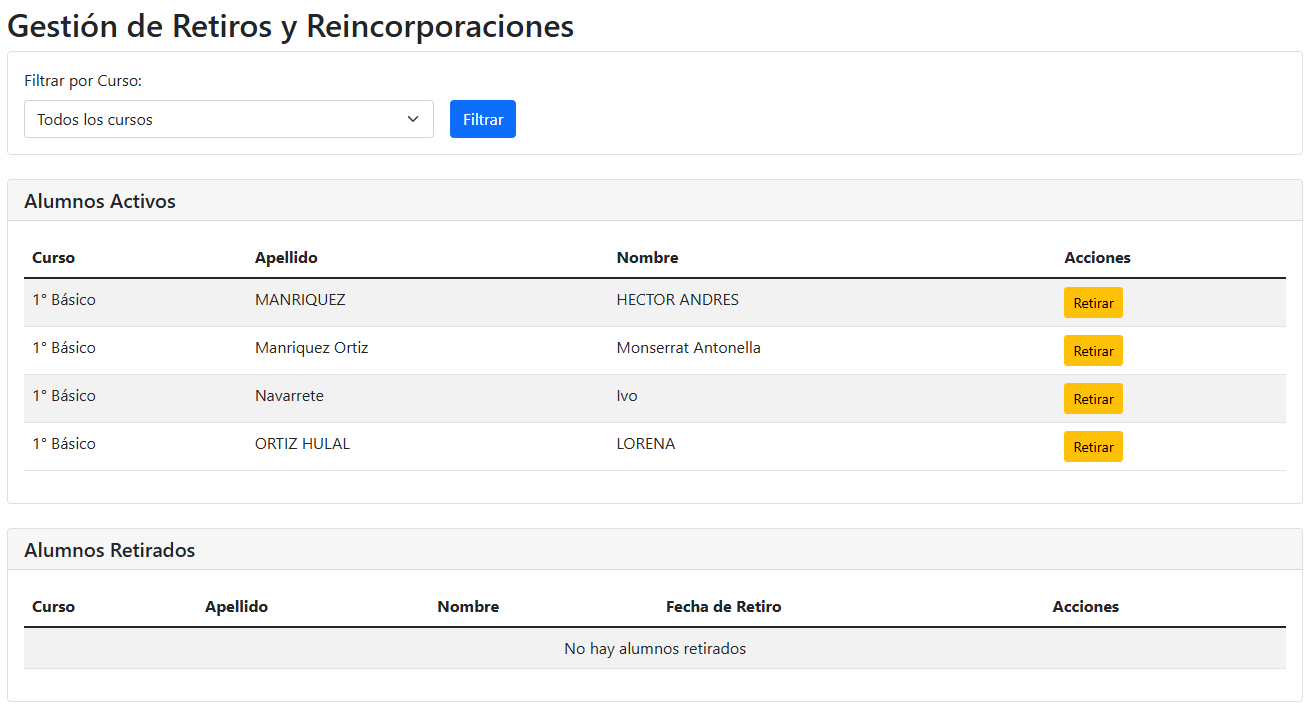Click Nombre column header in Alumnos Activos table
The image size is (1309, 710).
click(647, 257)
